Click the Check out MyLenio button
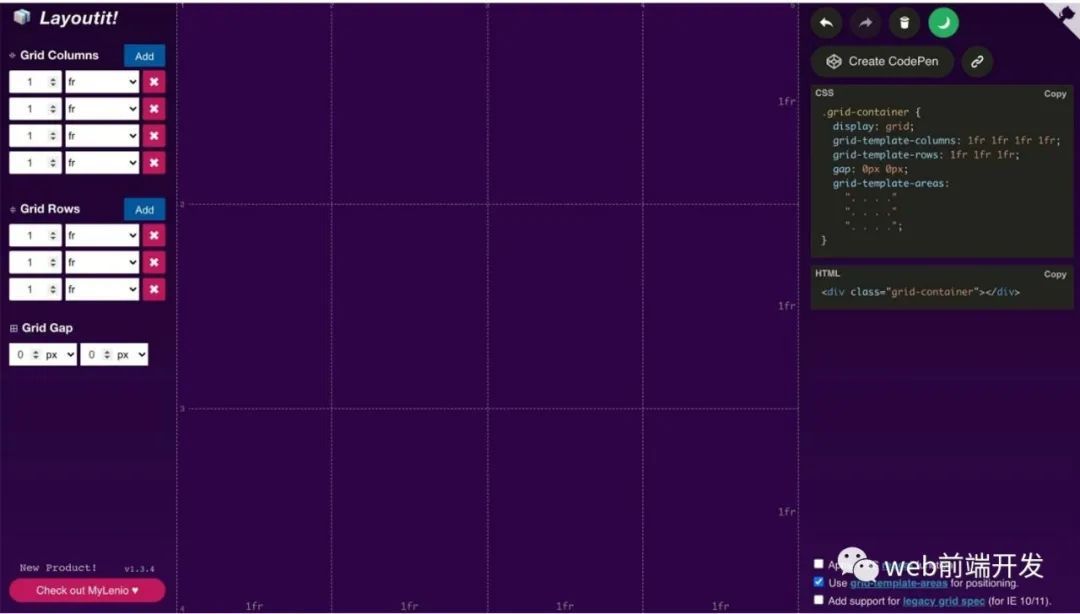Screen dimensions: 1080x614 coord(87,590)
